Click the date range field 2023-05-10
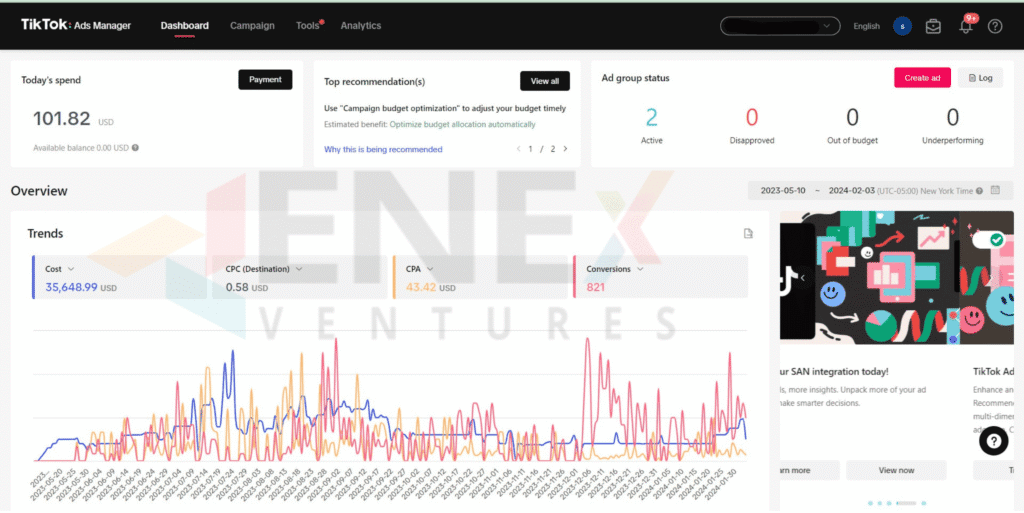The image size is (1024, 513). 783,191
